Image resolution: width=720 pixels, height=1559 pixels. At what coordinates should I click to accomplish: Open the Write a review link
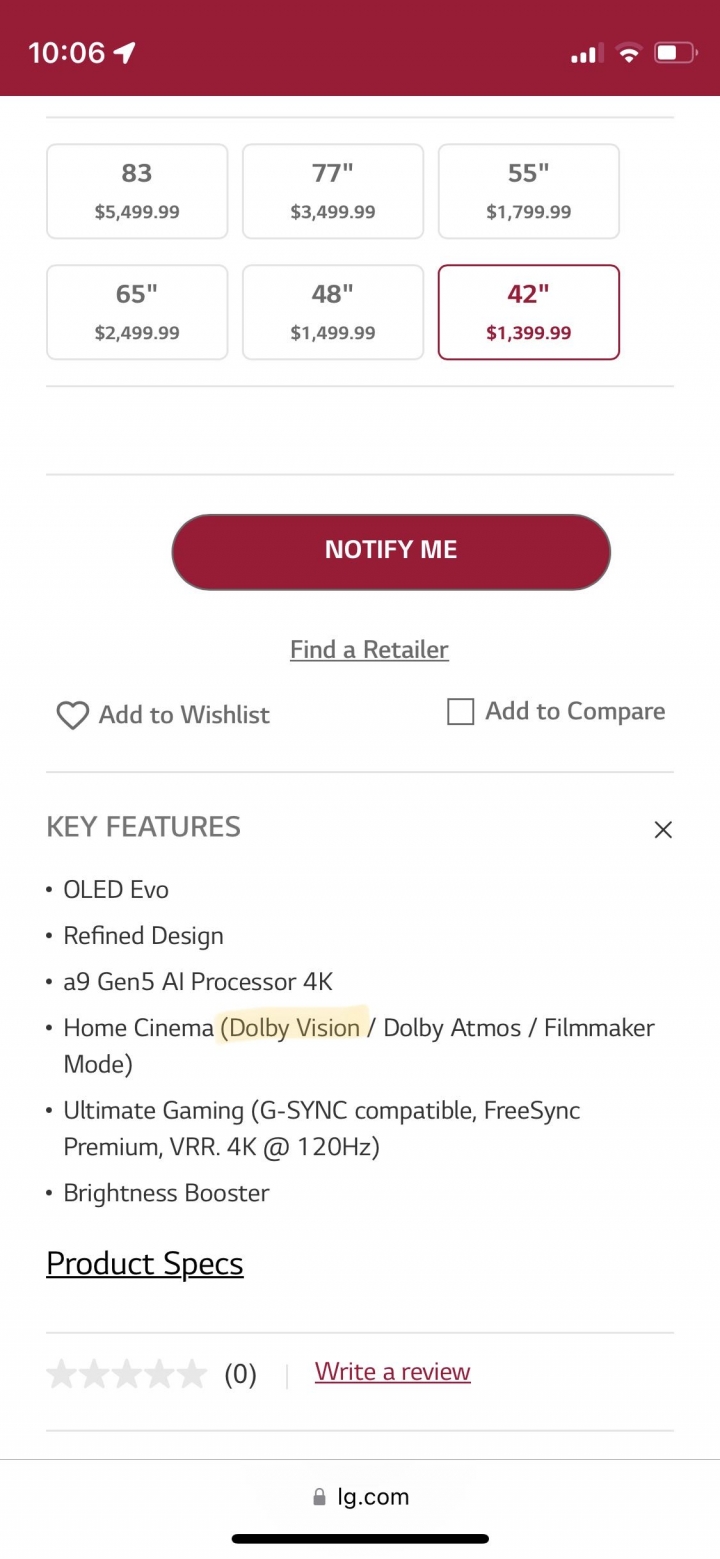click(x=392, y=1372)
